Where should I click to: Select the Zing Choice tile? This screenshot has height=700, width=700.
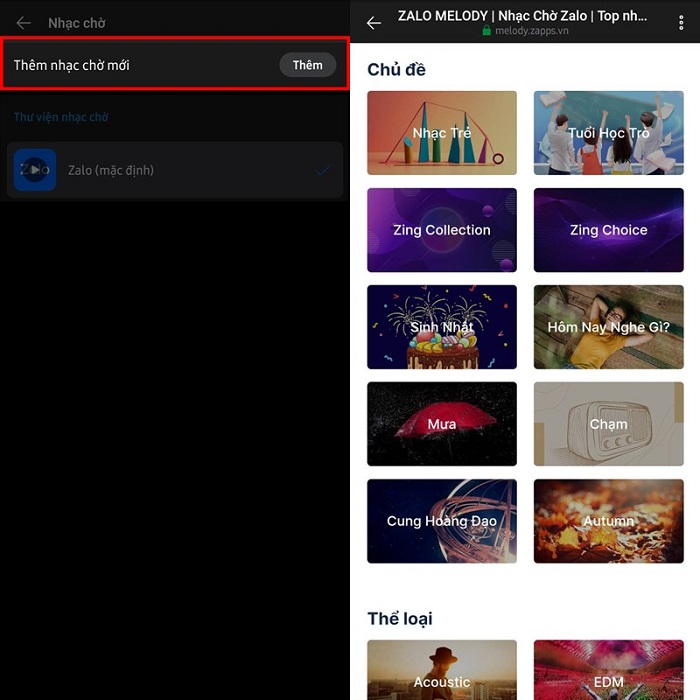click(x=608, y=230)
